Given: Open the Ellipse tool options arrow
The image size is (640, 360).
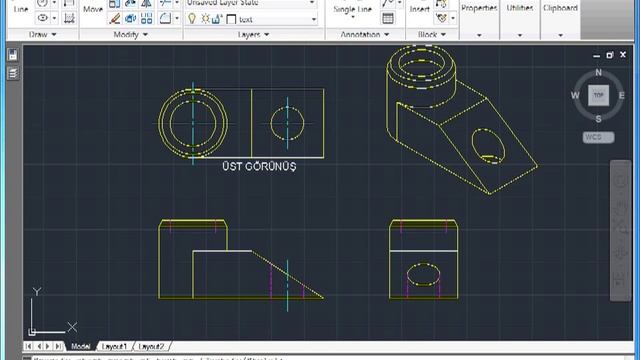Looking at the screenshot, I should (54, 18).
